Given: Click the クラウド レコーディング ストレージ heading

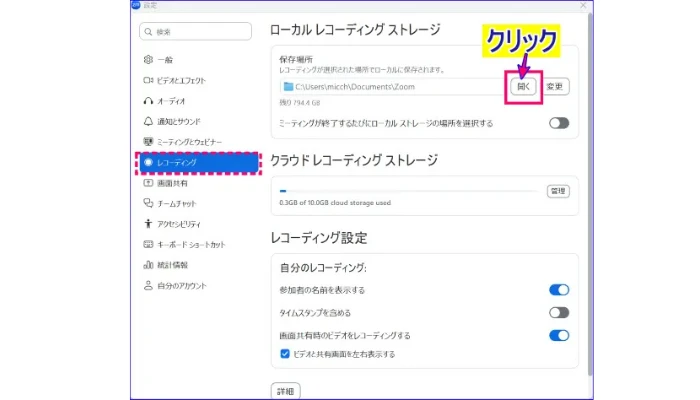Looking at the screenshot, I should pos(354,160).
